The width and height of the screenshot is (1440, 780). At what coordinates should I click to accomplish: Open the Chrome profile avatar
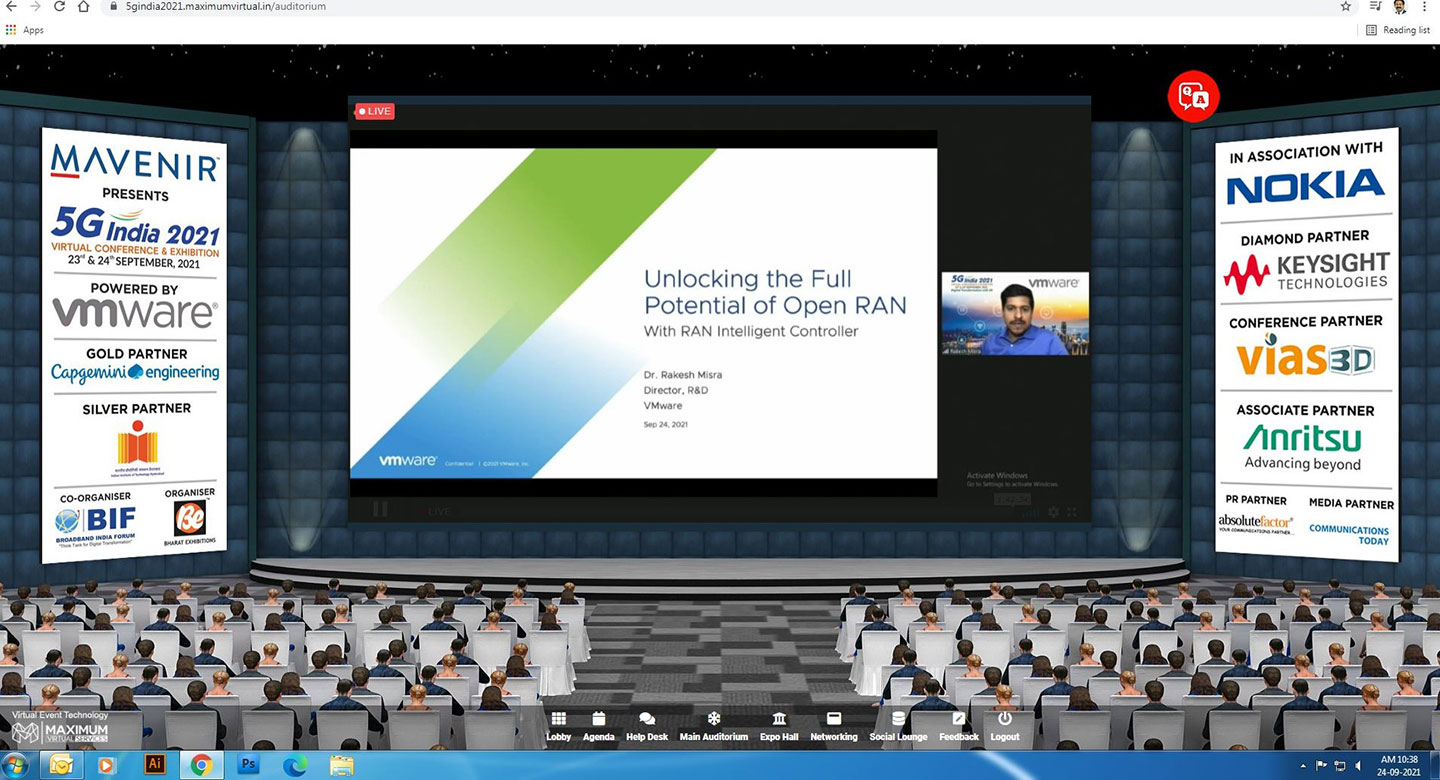(x=1400, y=6)
